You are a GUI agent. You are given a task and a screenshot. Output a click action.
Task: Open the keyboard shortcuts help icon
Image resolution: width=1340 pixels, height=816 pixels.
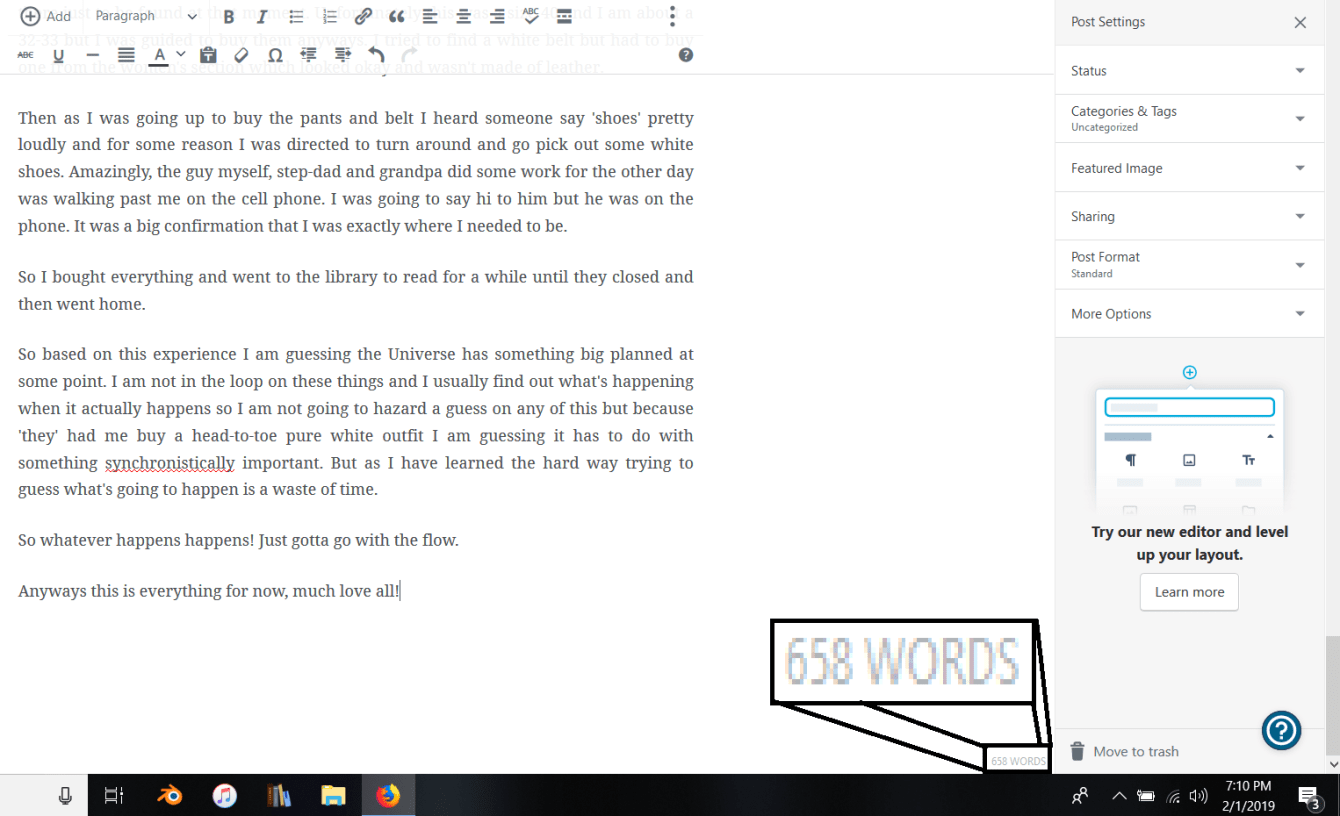tap(686, 55)
